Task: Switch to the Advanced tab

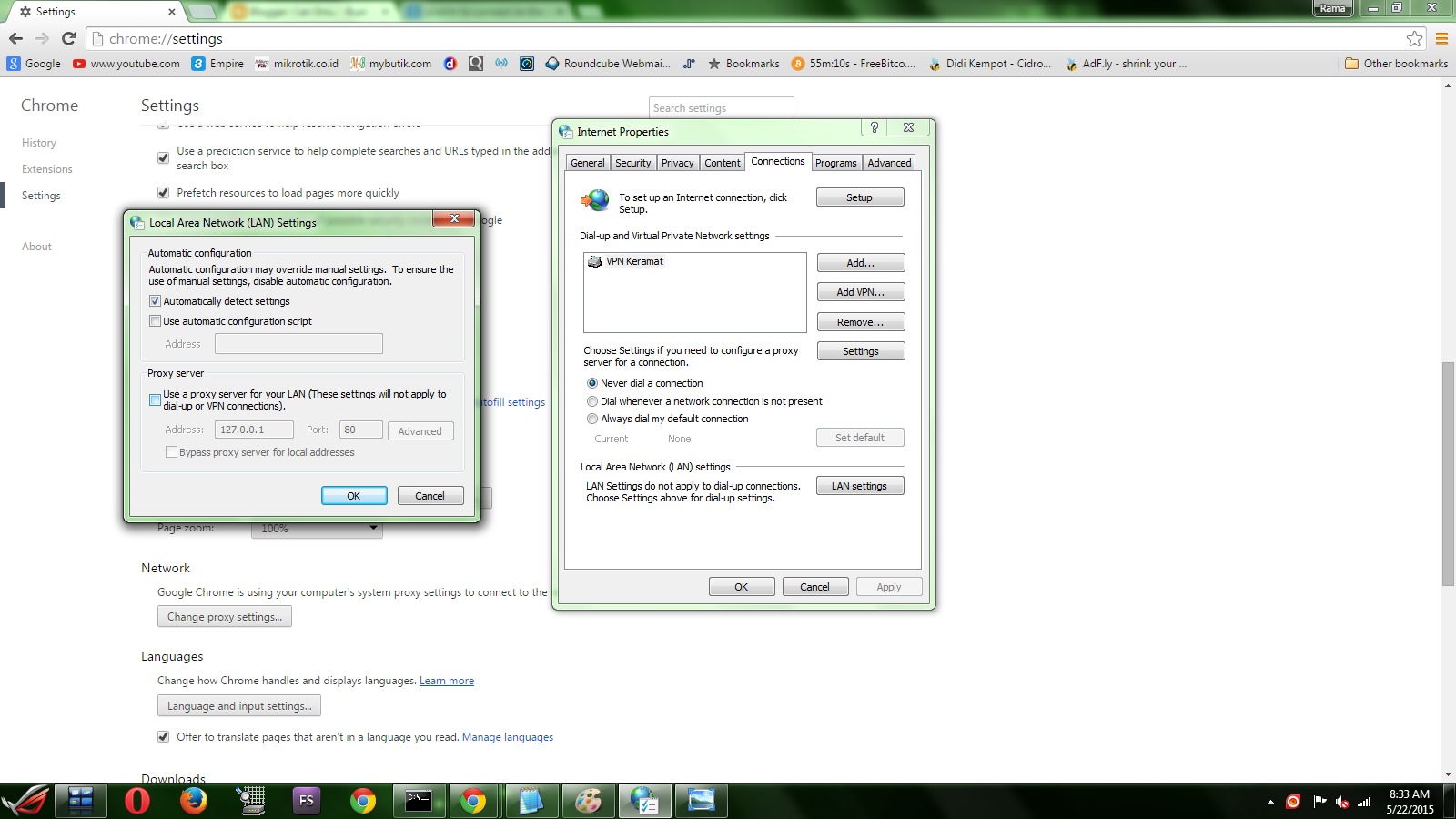Action: pyautogui.click(x=889, y=163)
